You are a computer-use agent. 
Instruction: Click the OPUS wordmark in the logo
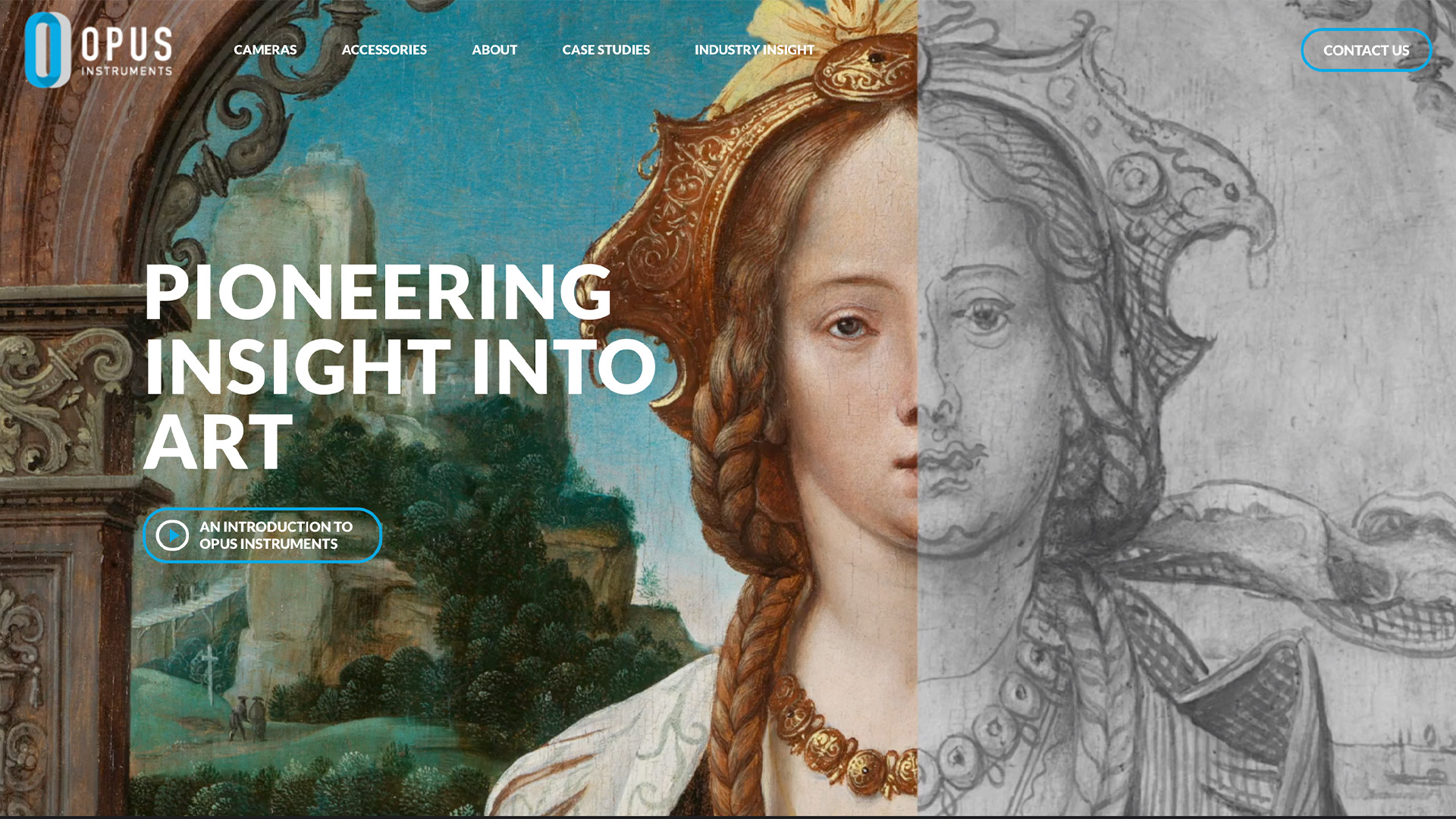pyautogui.click(x=127, y=44)
